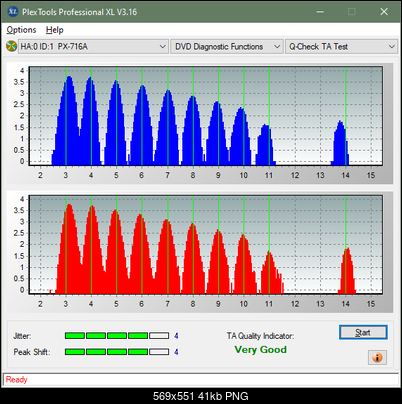This screenshot has width=402, height=404.
Task: Open the orange info button
Action: (377, 357)
